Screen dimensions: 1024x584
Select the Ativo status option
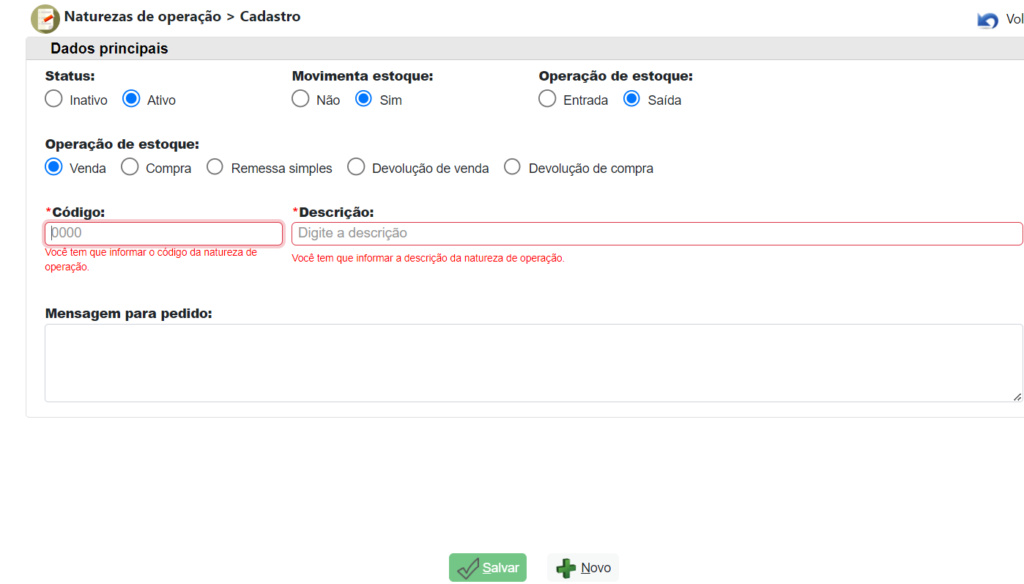tap(131, 99)
